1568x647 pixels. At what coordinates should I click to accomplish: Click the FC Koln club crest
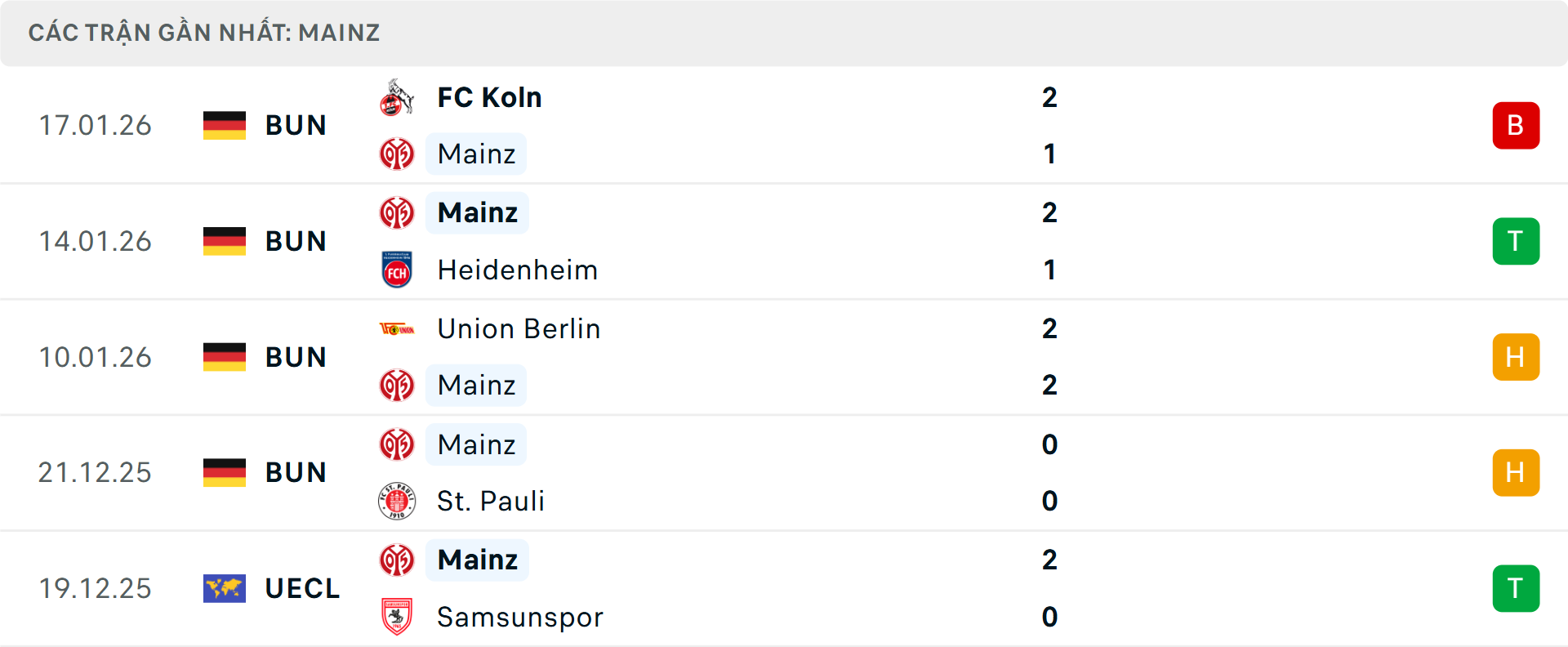tap(397, 98)
